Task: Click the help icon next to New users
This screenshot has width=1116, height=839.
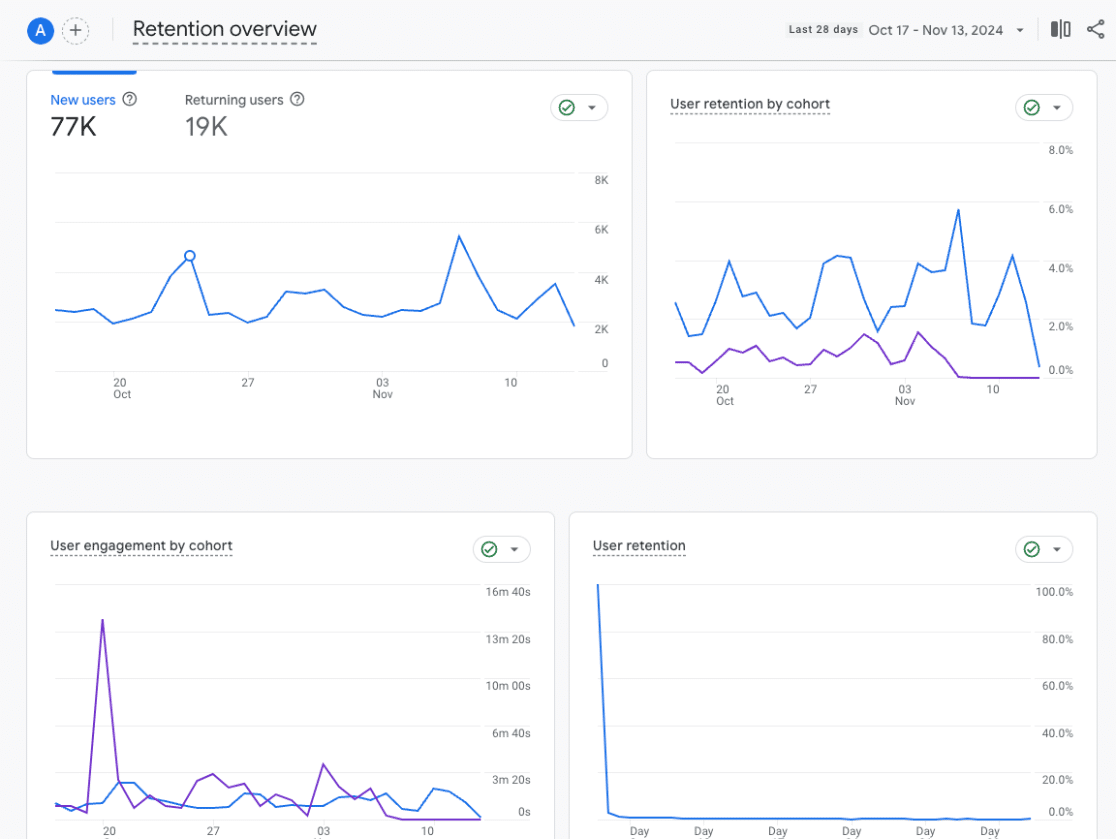Action: 129,99
